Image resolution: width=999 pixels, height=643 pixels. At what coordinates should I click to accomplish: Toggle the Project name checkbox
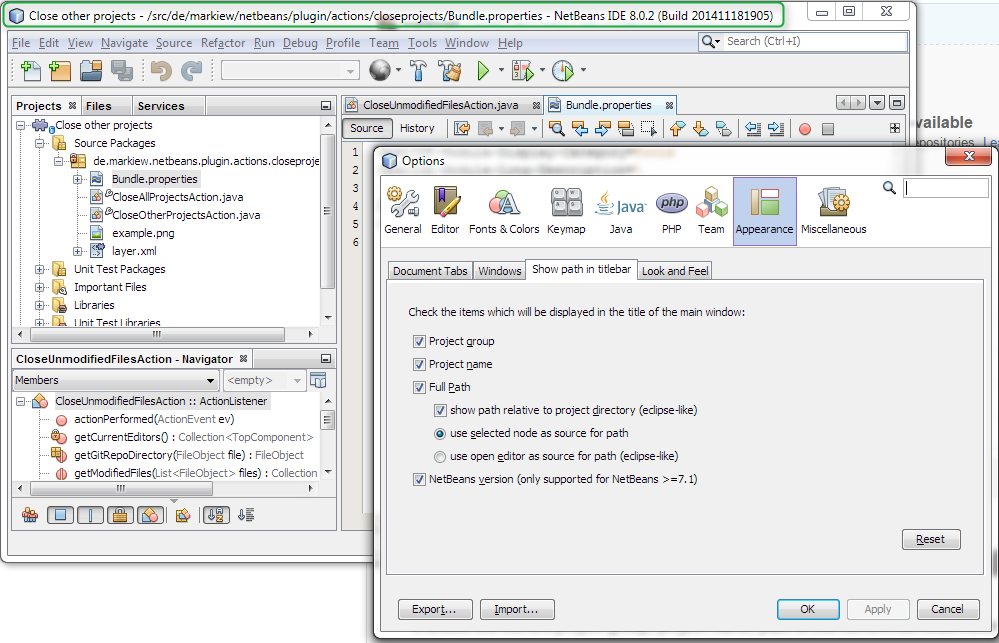(x=419, y=365)
